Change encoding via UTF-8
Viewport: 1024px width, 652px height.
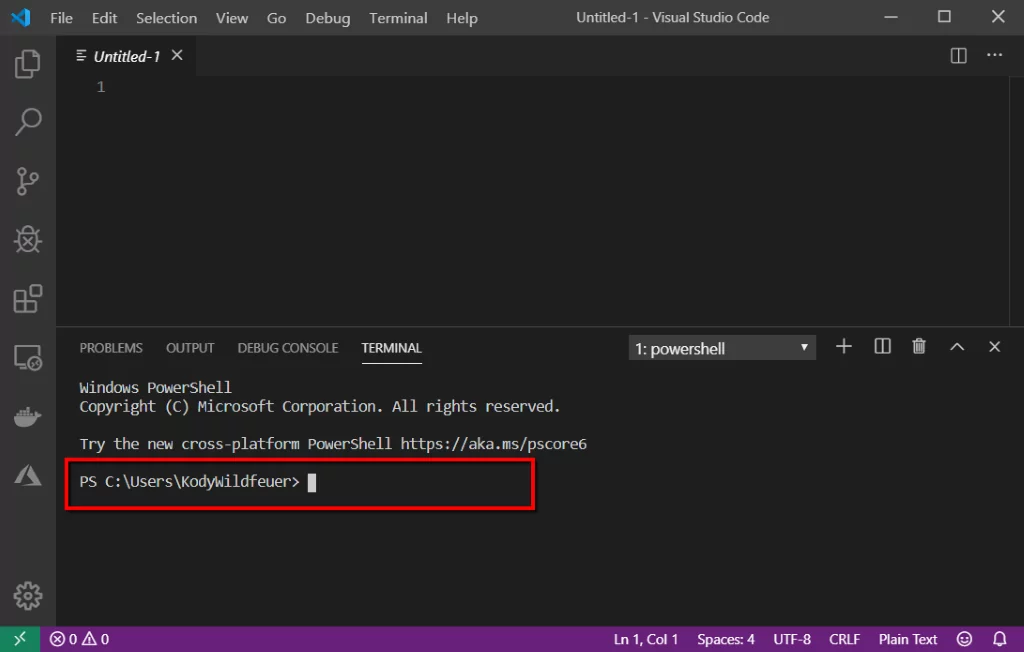(792, 639)
